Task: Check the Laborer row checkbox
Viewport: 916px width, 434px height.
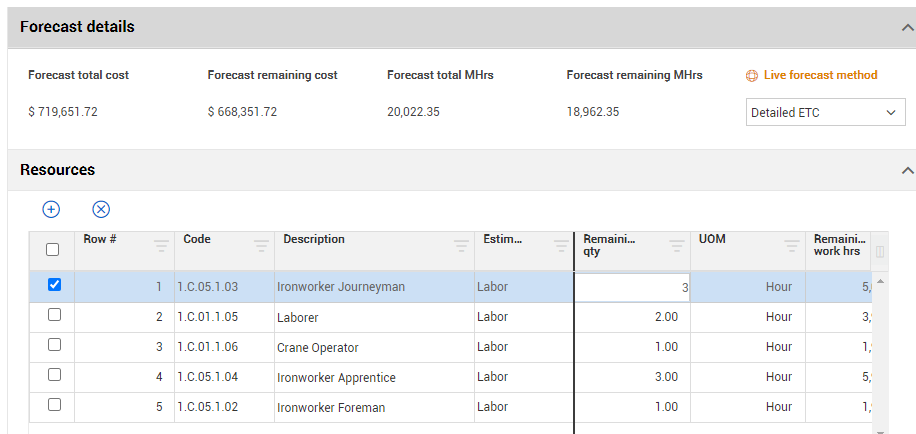Action: coord(54,315)
